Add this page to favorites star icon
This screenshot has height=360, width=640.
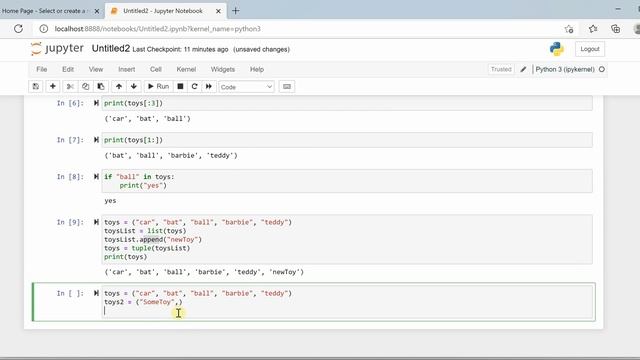click(569, 29)
